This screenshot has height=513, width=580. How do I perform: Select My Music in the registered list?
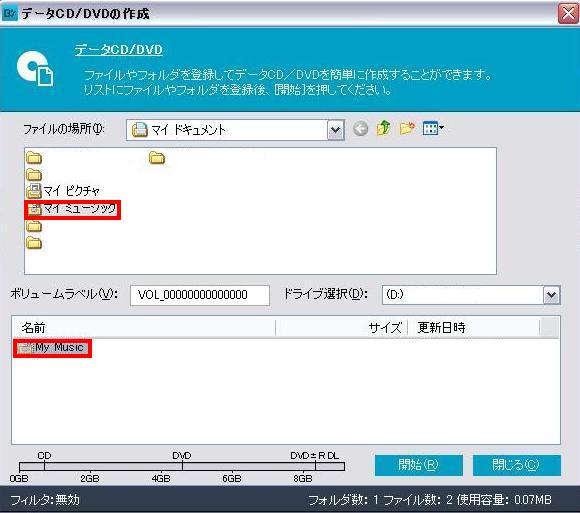tap(52, 348)
